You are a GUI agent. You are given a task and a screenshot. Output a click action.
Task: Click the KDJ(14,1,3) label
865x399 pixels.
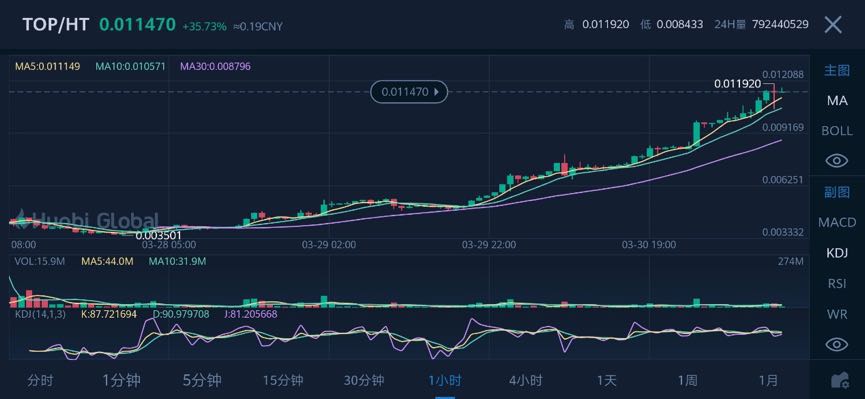point(40,314)
